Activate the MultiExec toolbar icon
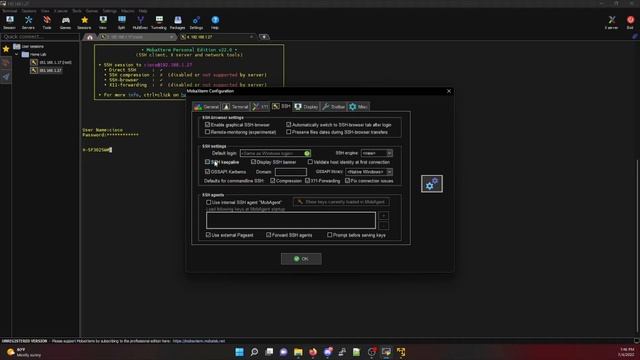Screen dimensions: 640x360 (x=140, y=22)
